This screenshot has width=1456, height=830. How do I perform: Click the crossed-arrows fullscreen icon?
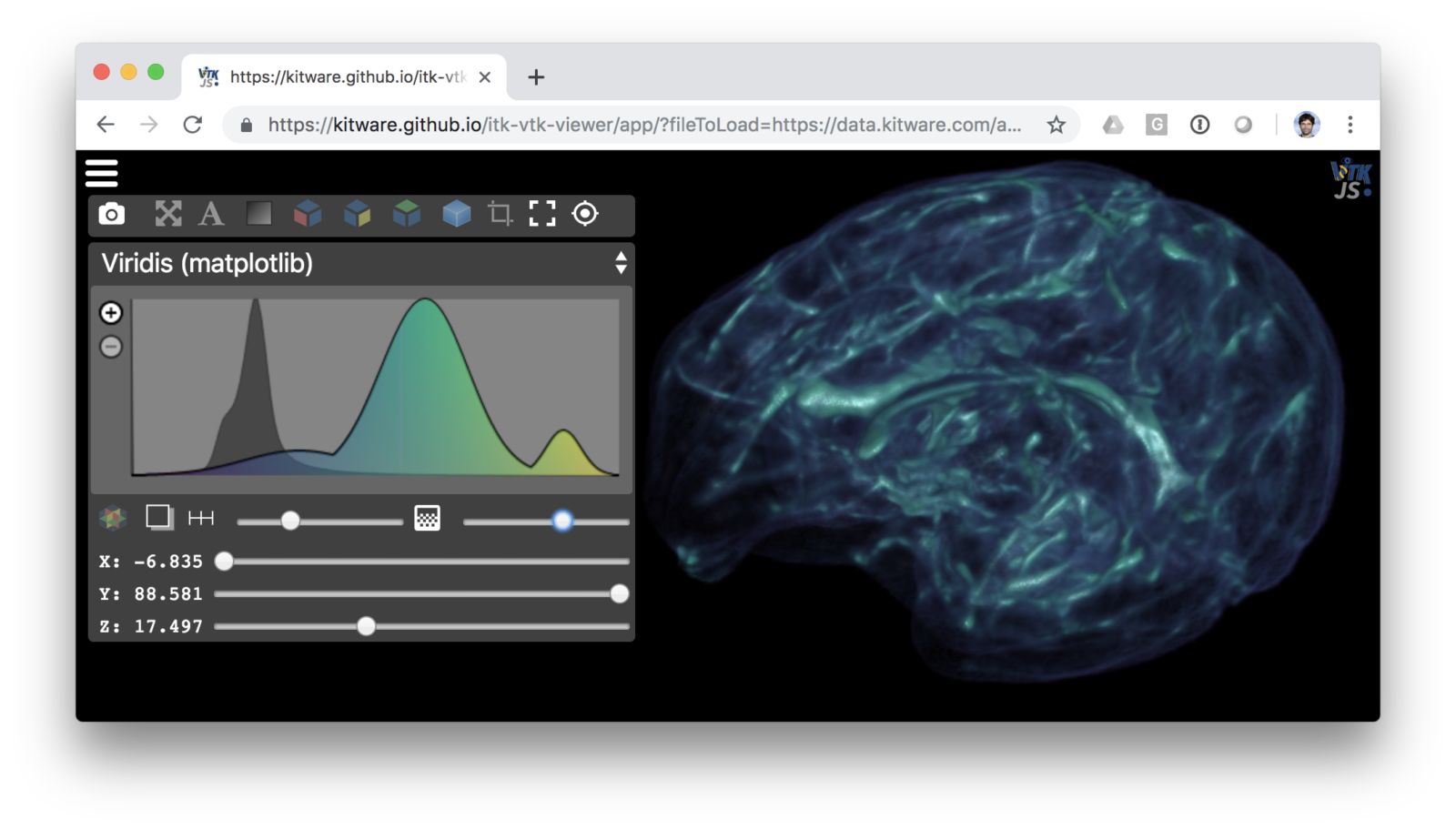coord(168,214)
